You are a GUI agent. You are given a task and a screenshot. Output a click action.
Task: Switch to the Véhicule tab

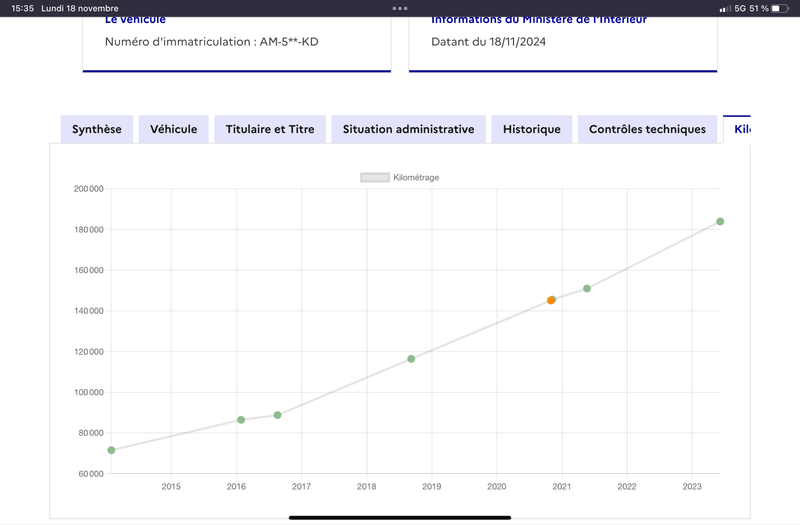click(x=173, y=129)
